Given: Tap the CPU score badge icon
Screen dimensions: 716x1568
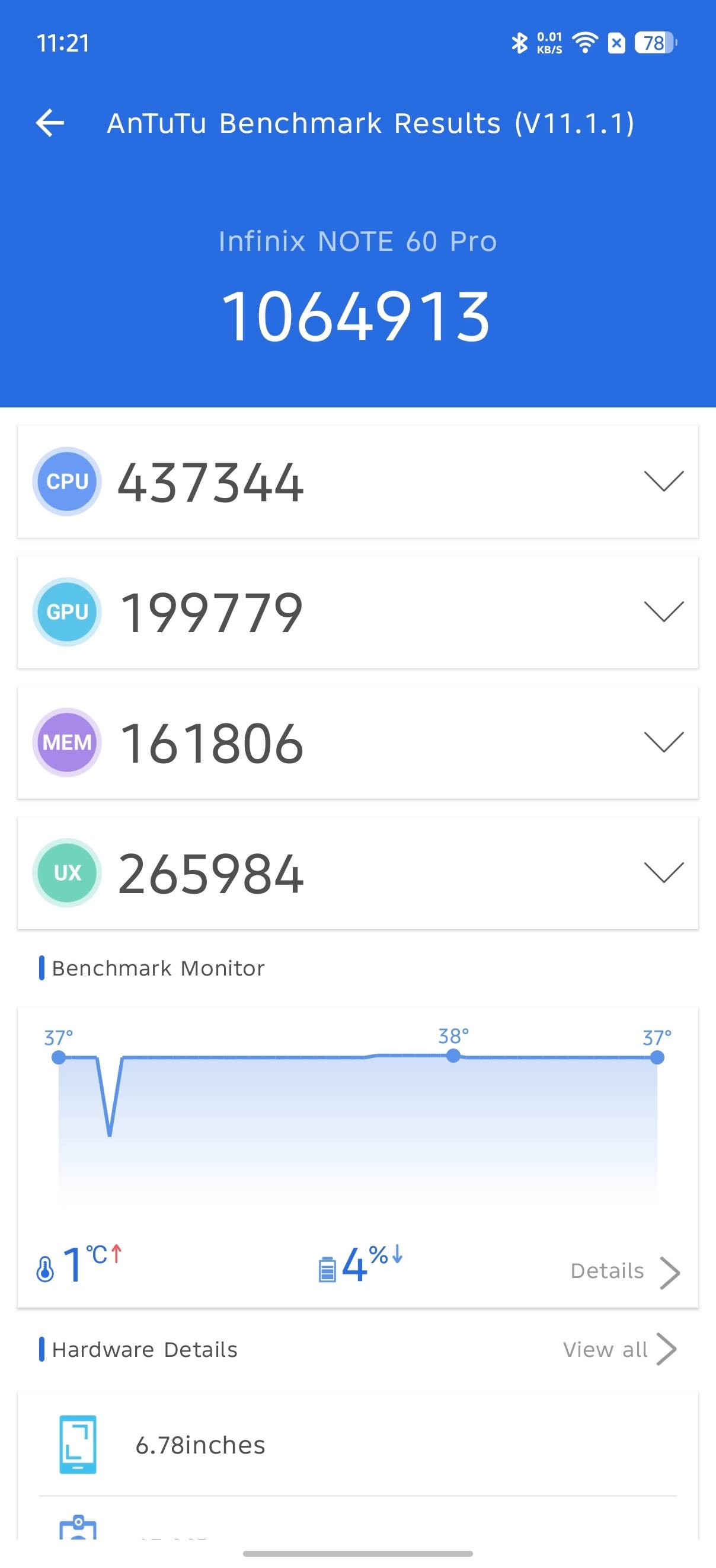Looking at the screenshot, I should (67, 482).
